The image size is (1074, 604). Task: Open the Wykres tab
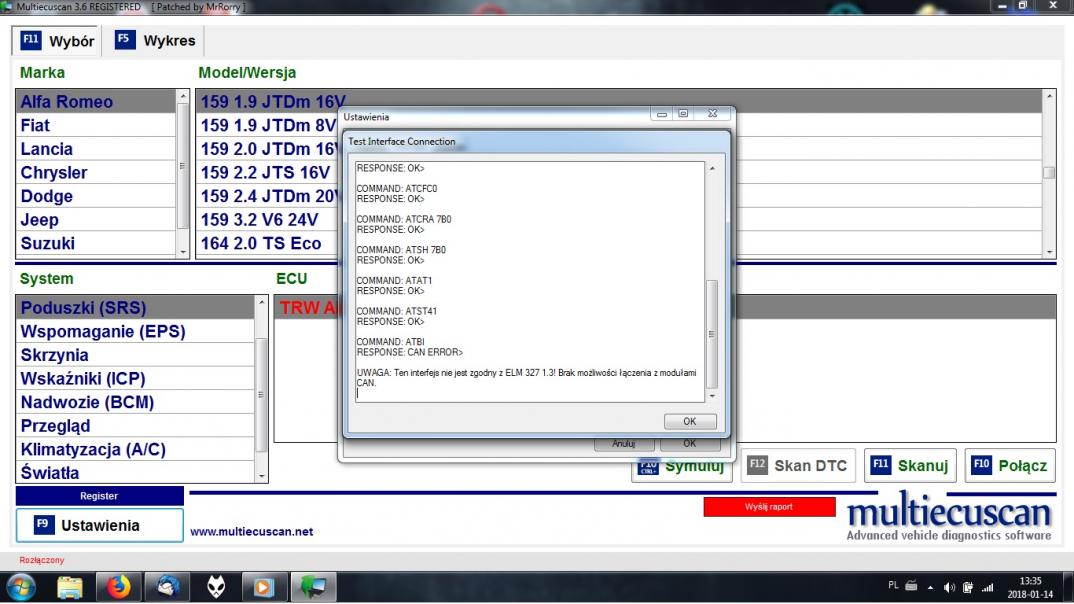point(155,41)
